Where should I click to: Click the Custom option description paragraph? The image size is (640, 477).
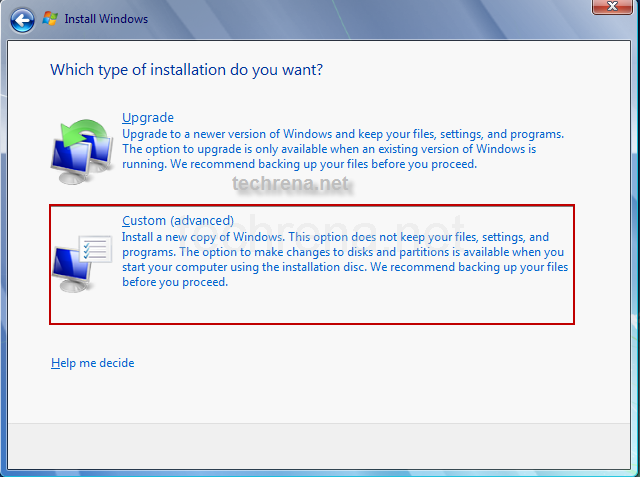345,260
